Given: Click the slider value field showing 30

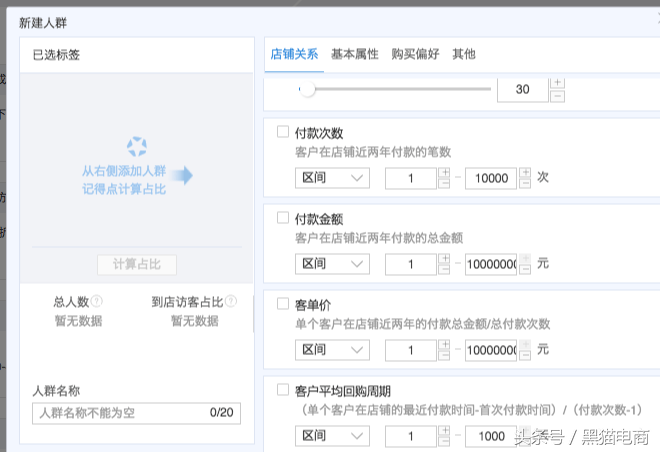Looking at the screenshot, I should [523, 90].
